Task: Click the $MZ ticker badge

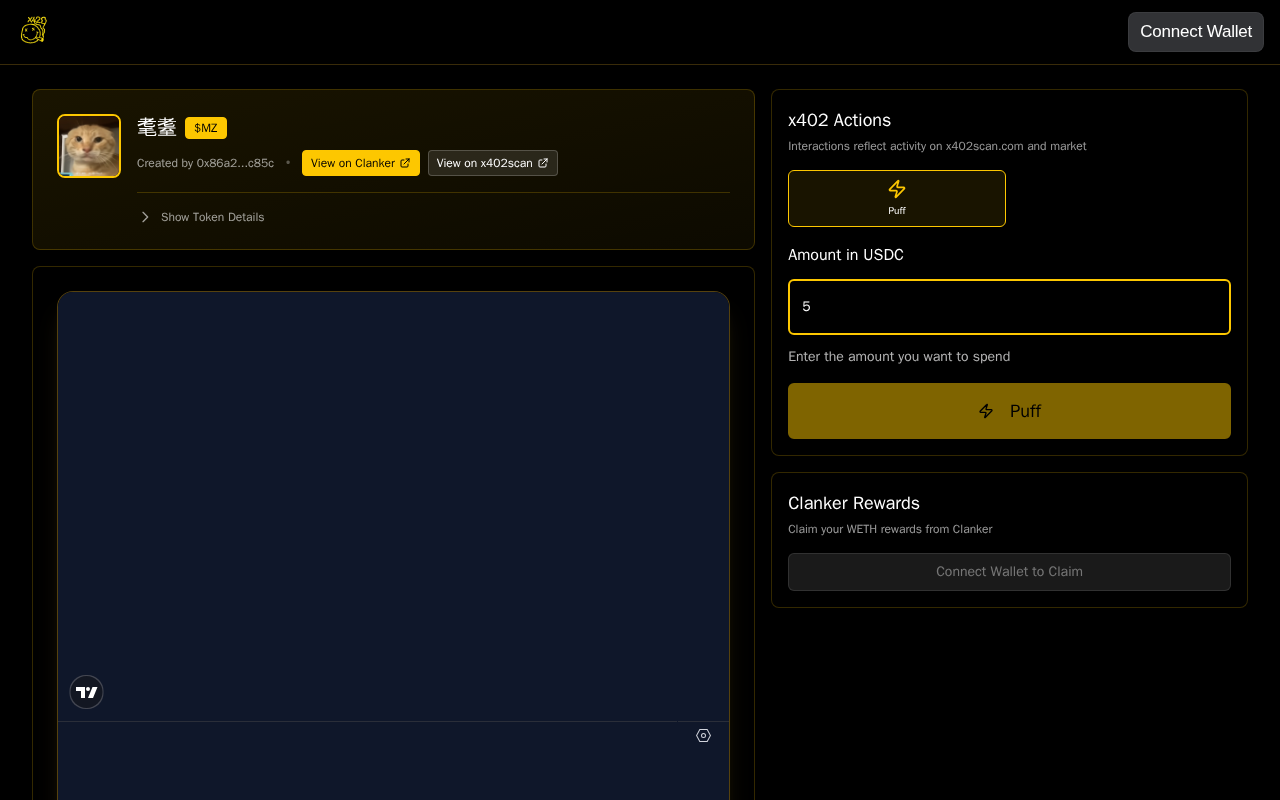Action: (206, 128)
